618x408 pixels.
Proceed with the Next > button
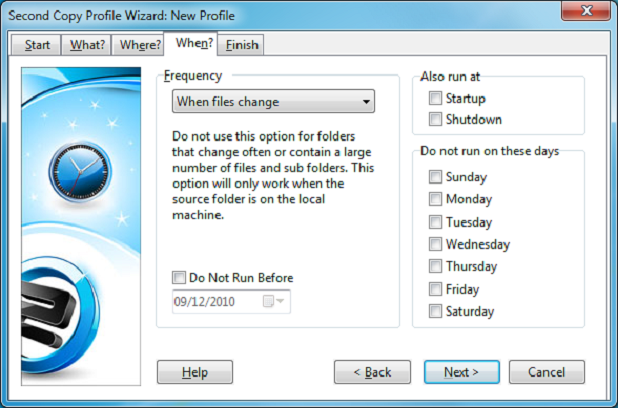(x=462, y=372)
